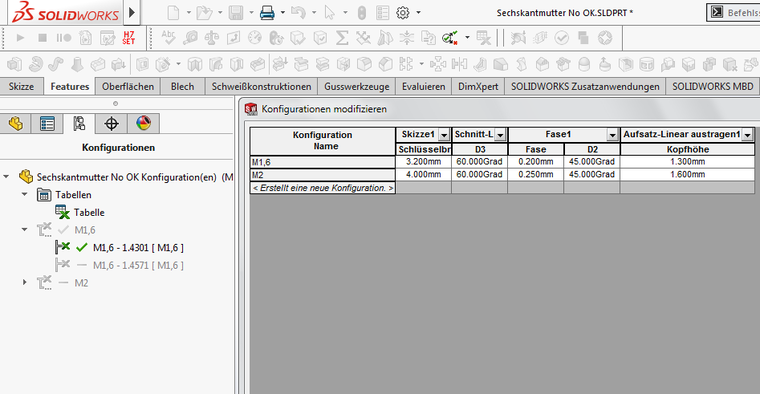Click the Print icon

(267, 13)
